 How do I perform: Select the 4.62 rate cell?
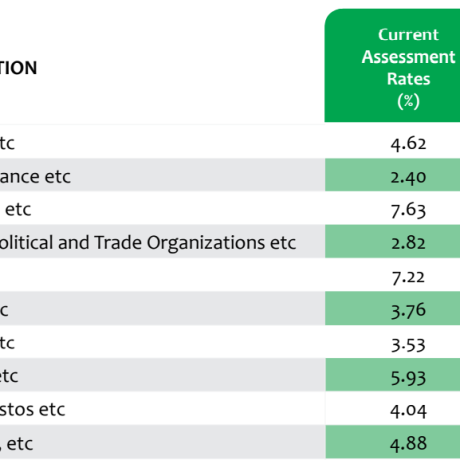point(392,142)
